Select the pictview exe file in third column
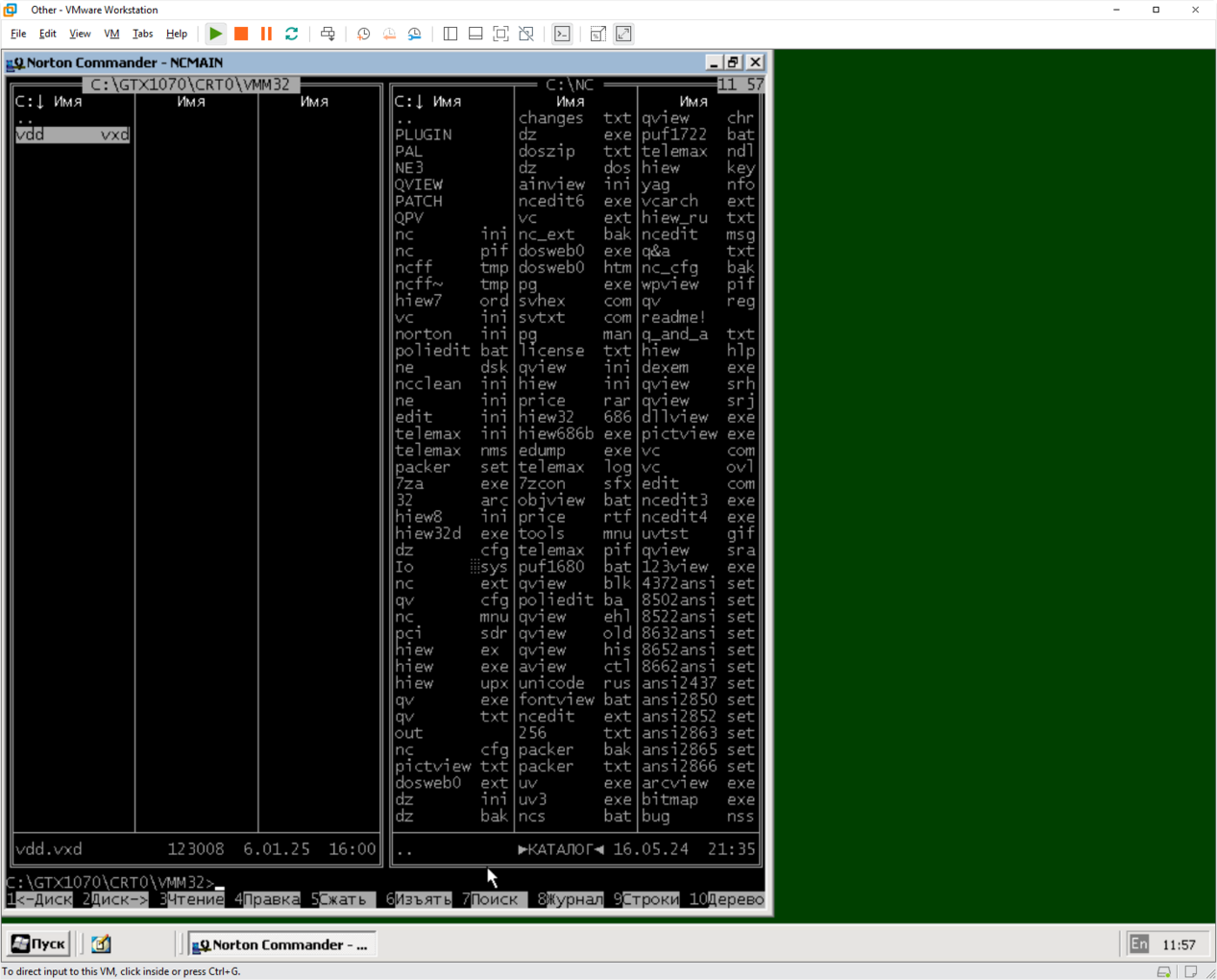Image resolution: width=1217 pixels, height=980 pixels. pyautogui.click(x=698, y=433)
